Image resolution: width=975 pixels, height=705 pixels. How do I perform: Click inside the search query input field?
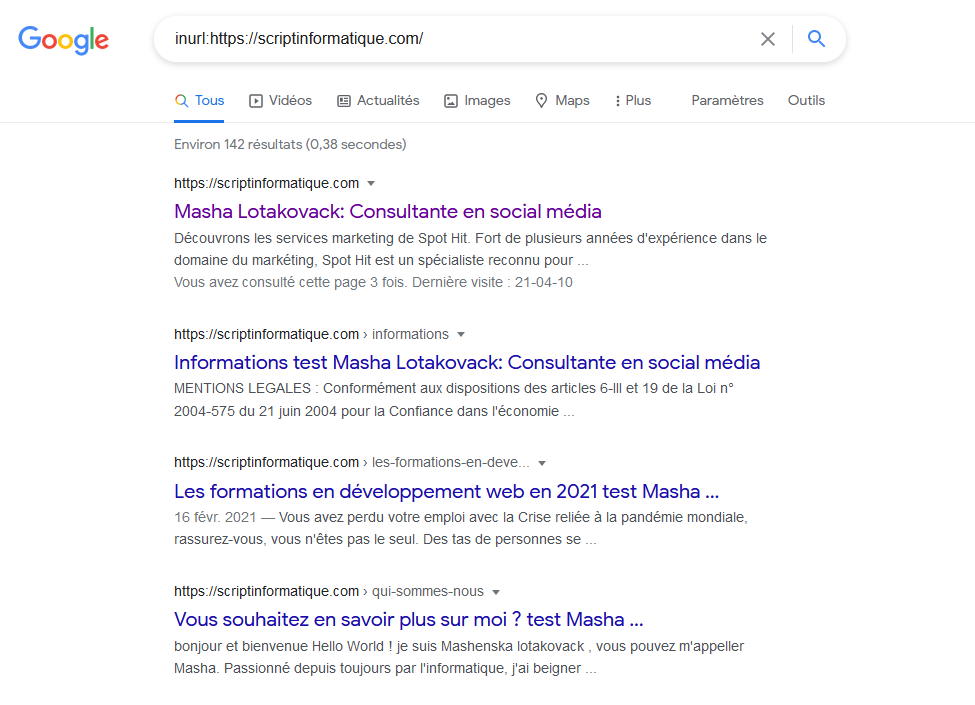tap(460, 39)
